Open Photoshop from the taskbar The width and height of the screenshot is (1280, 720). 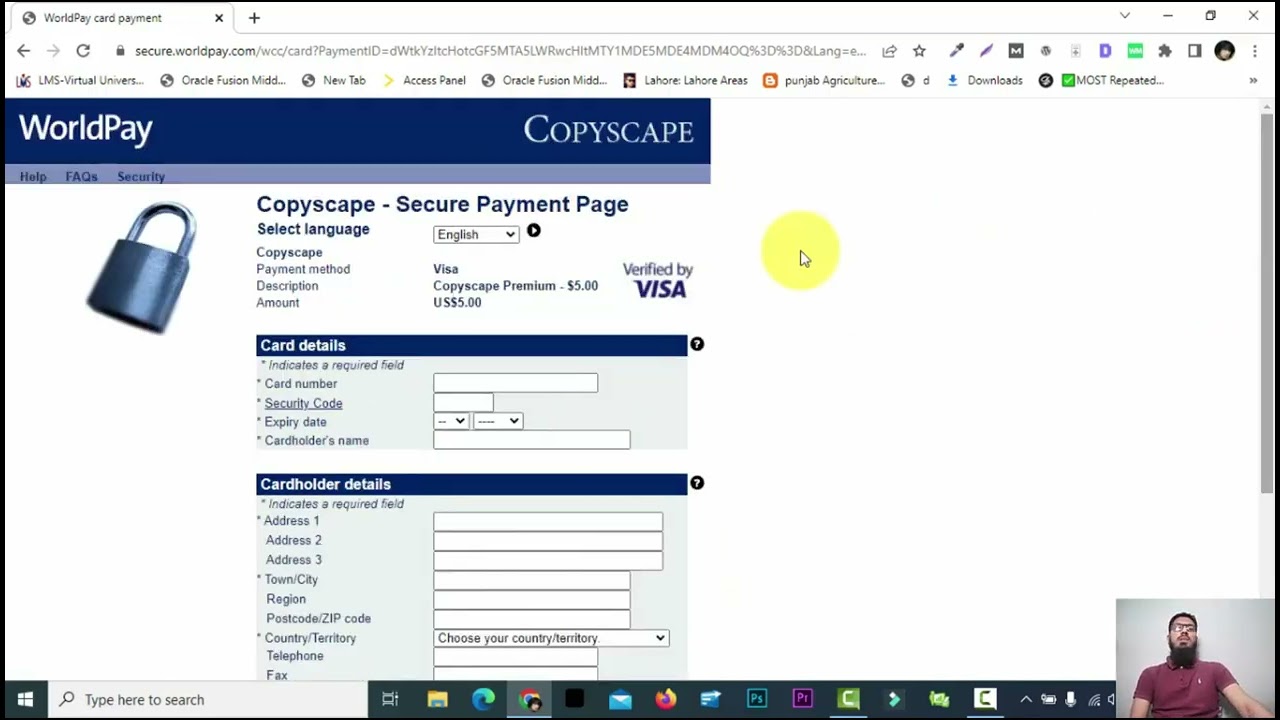coord(757,699)
